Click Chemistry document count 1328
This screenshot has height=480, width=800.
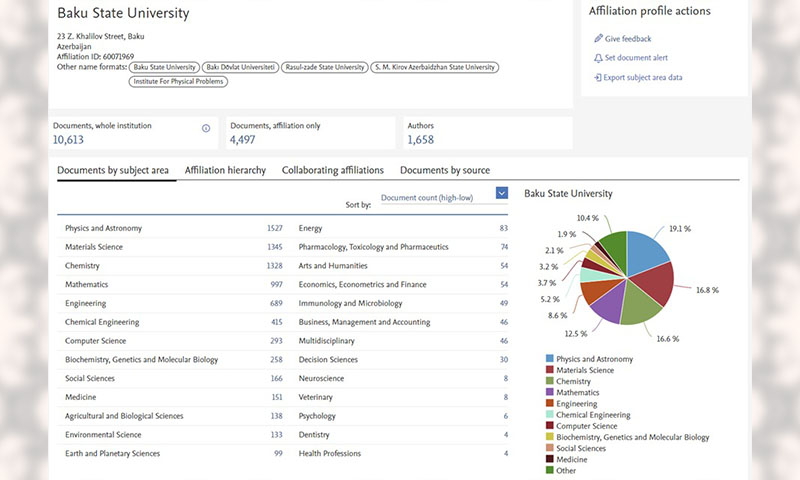point(274,266)
